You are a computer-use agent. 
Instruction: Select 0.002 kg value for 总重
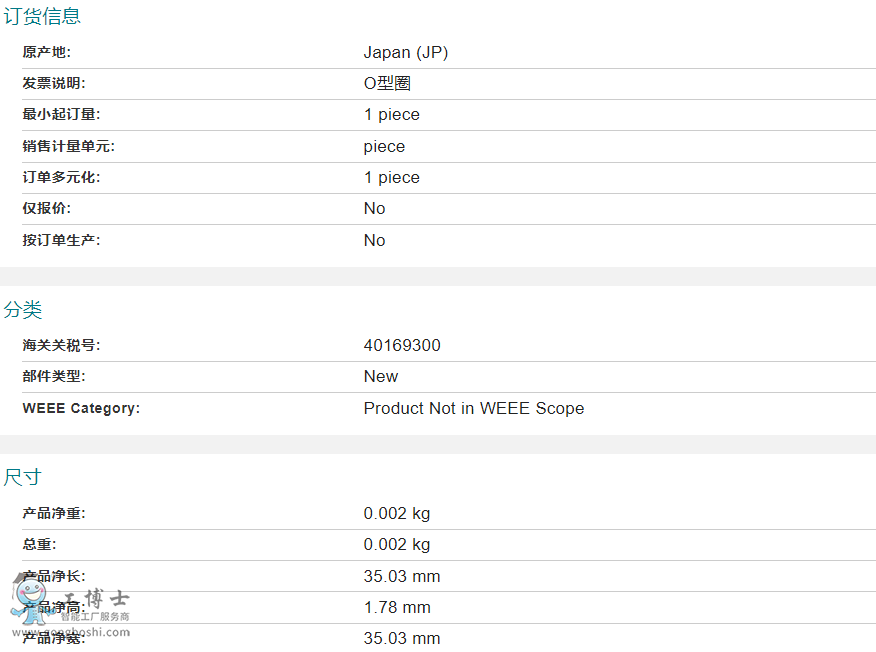click(x=397, y=545)
